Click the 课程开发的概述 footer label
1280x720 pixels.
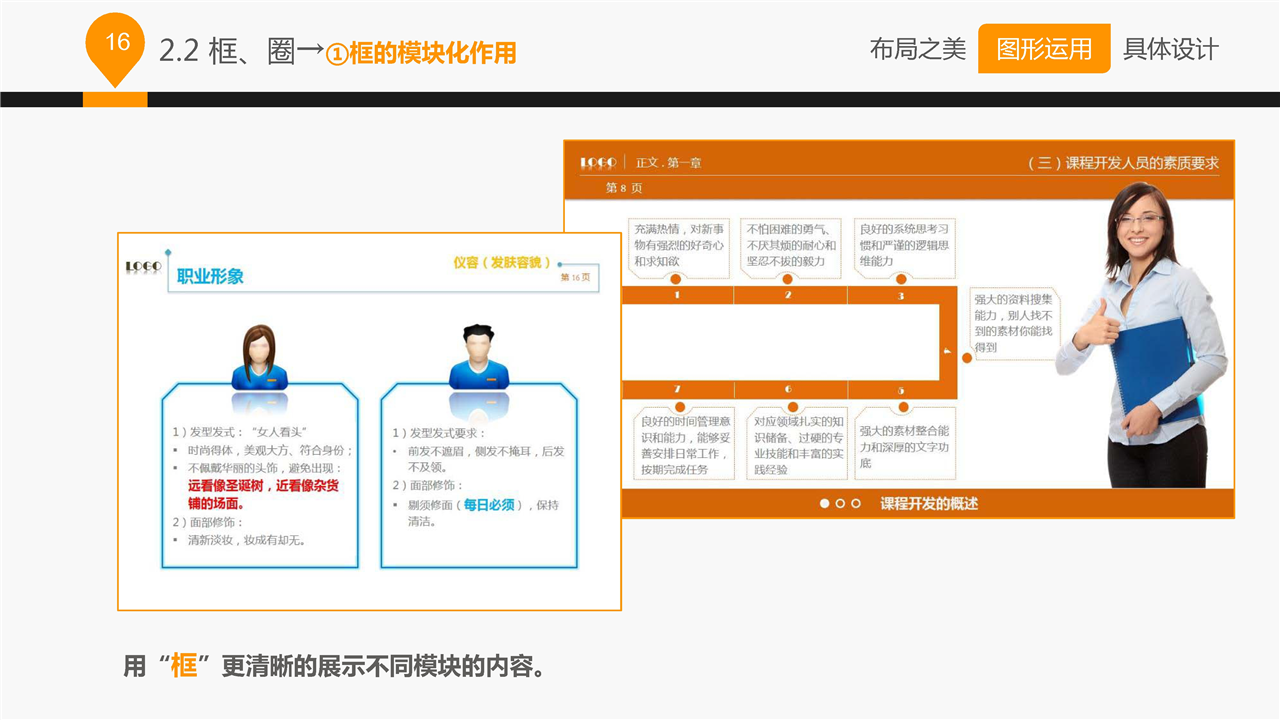point(929,504)
